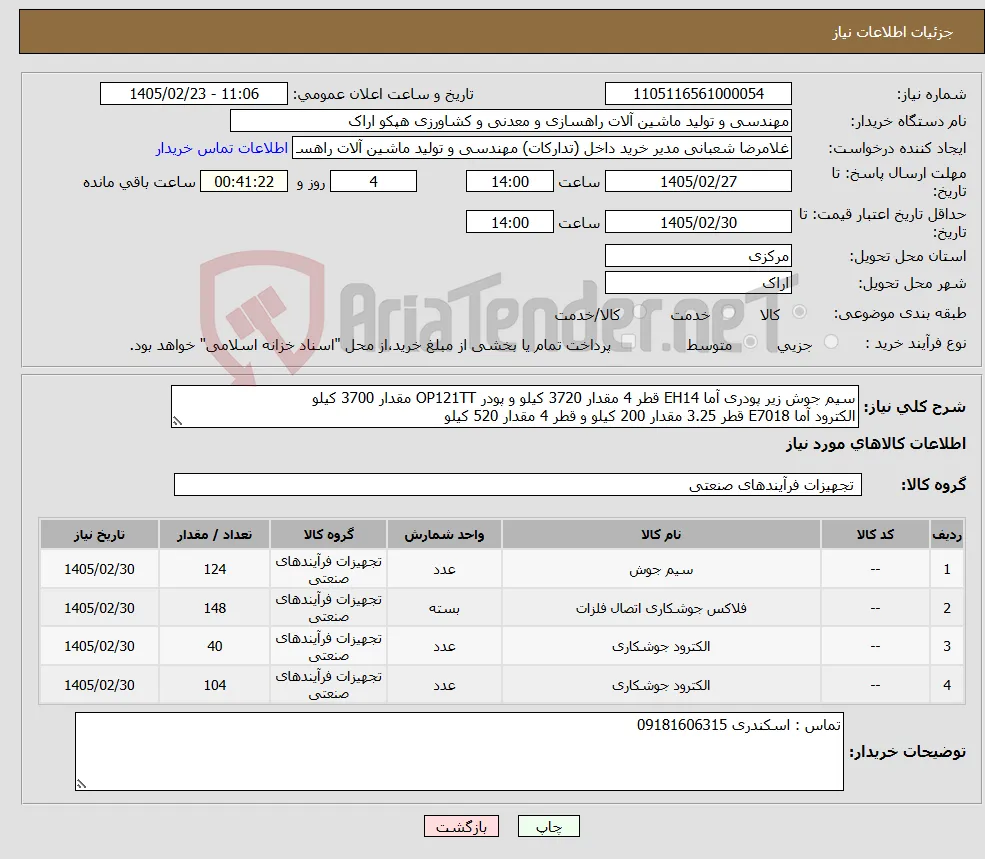985x859 pixels.
Task: Click the price validity date 1405/02/30 field
Action: 698,222
